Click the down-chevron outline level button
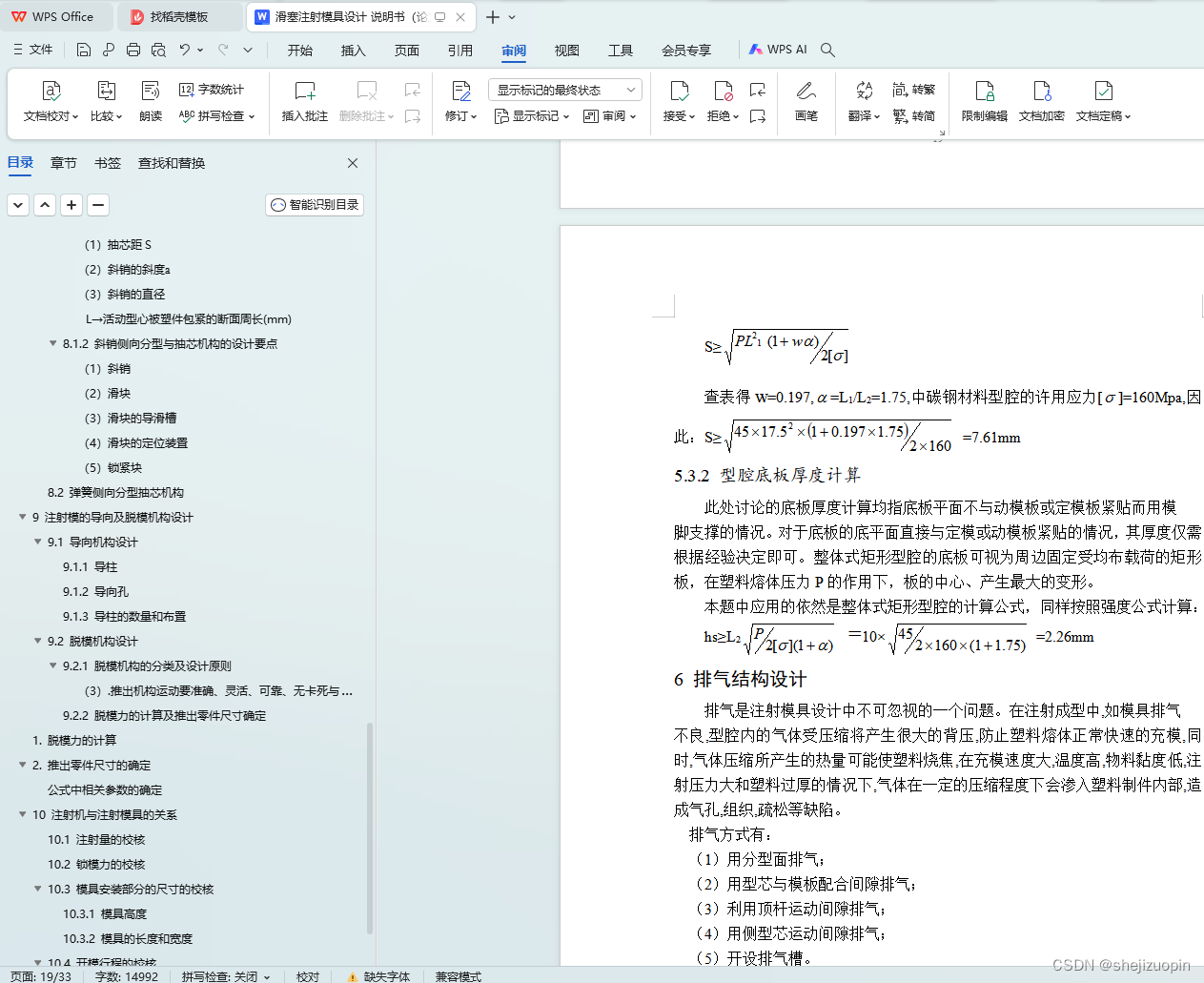Image resolution: width=1204 pixels, height=983 pixels. click(18, 204)
